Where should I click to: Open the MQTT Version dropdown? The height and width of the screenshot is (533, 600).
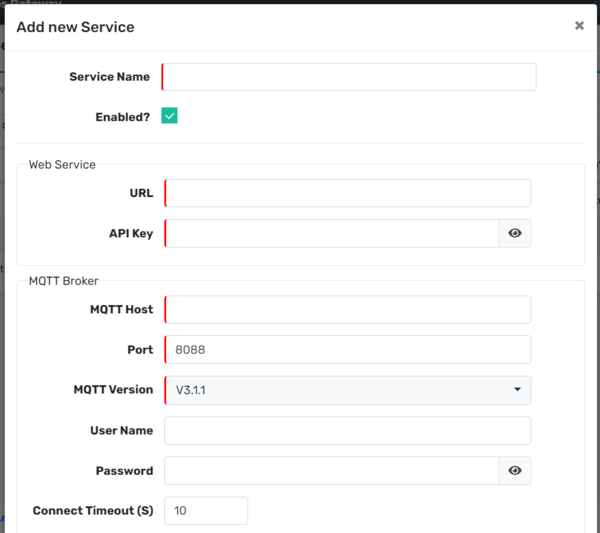(347, 390)
